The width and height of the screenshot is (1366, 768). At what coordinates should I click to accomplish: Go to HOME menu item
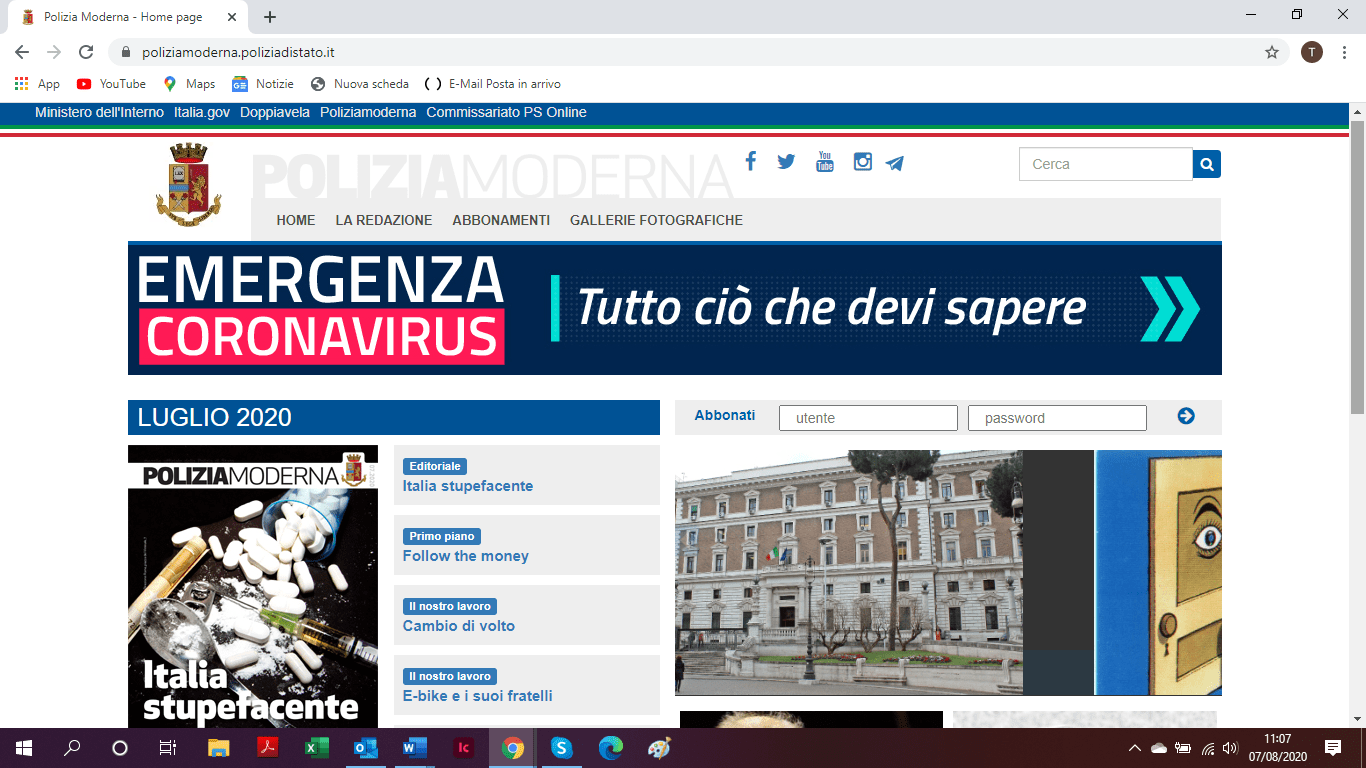(296, 220)
